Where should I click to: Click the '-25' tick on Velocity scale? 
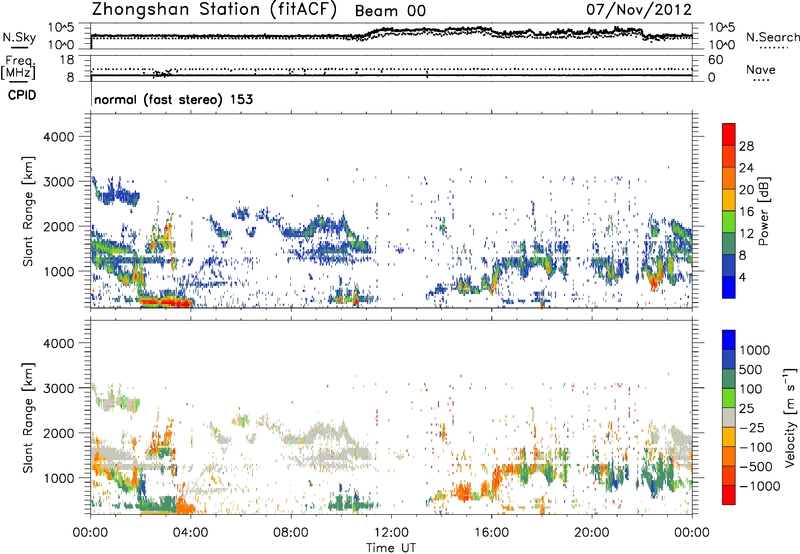tap(753, 428)
